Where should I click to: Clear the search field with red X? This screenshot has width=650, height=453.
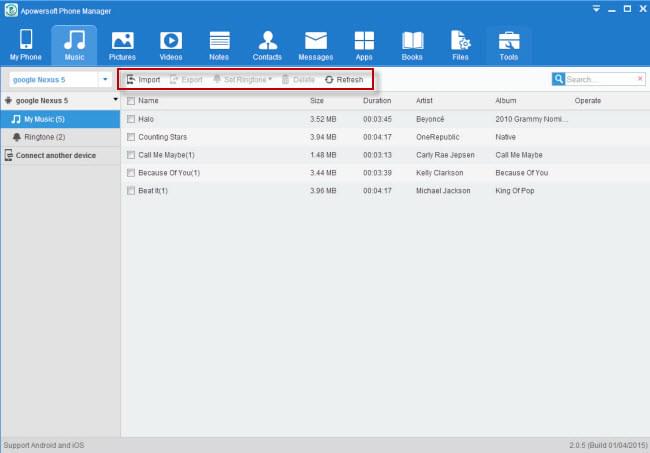pyautogui.click(x=640, y=78)
